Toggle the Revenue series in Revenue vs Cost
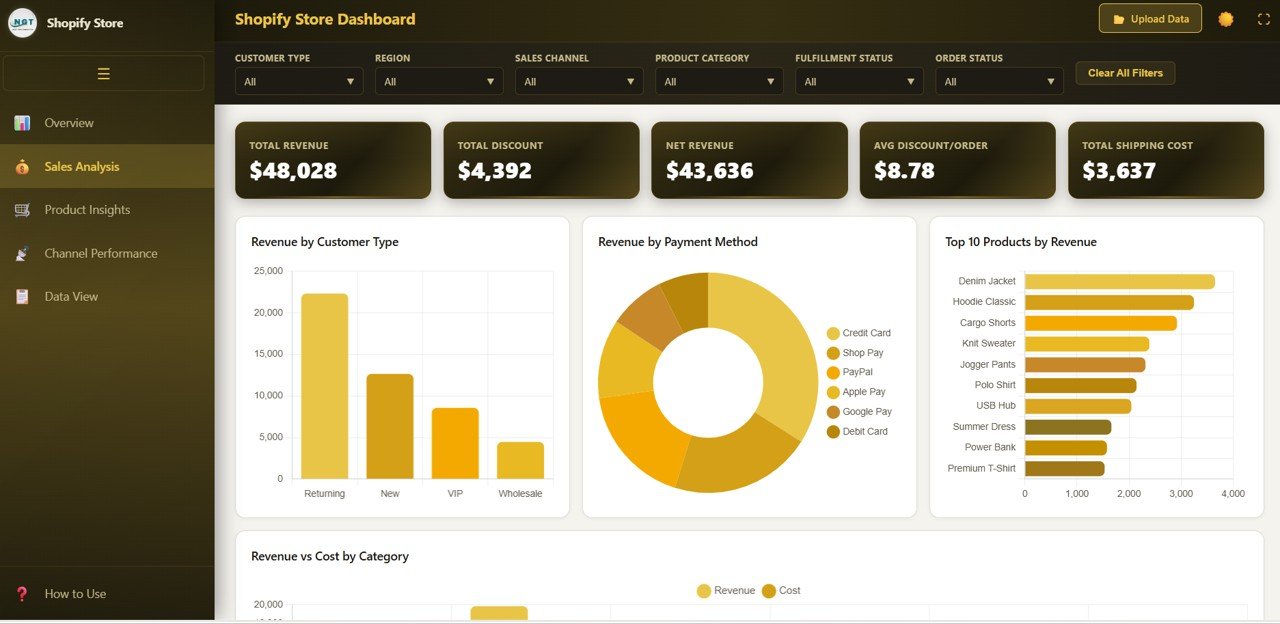Viewport: 1280px width, 624px height. click(725, 590)
